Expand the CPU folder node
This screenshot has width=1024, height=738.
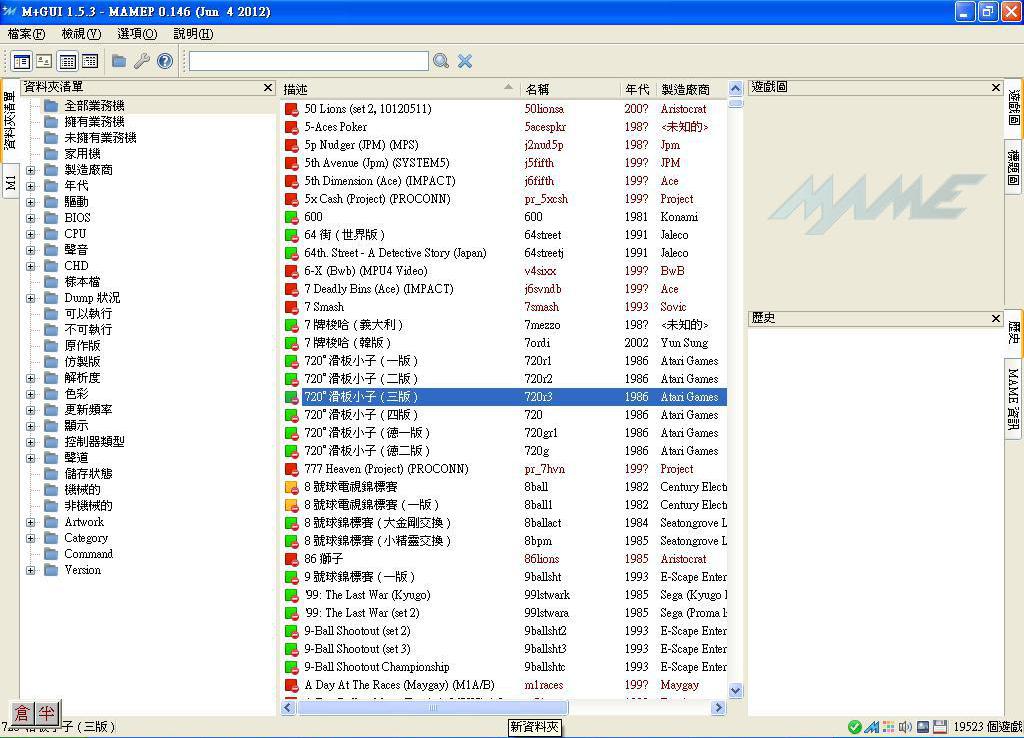(30, 234)
